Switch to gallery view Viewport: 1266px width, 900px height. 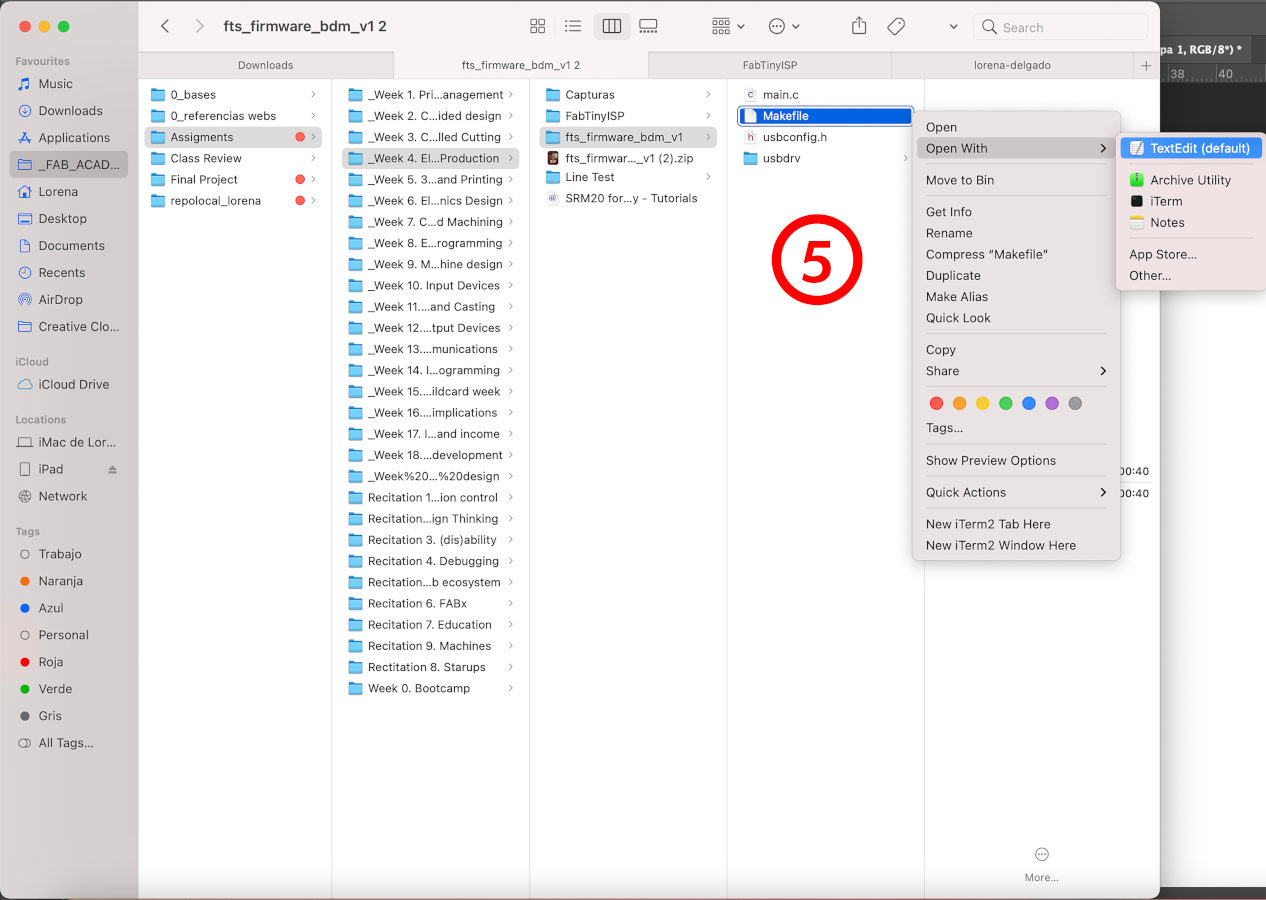coord(648,27)
